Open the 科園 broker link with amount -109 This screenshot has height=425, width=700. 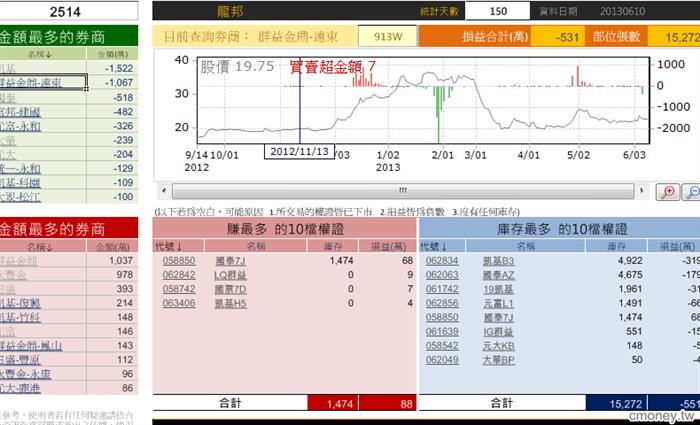[x=20, y=183]
